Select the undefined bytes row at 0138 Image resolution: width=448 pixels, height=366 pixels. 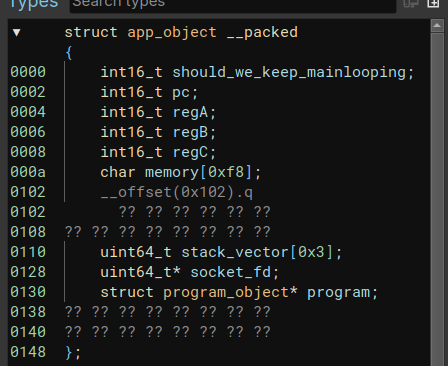[x=167, y=312]
